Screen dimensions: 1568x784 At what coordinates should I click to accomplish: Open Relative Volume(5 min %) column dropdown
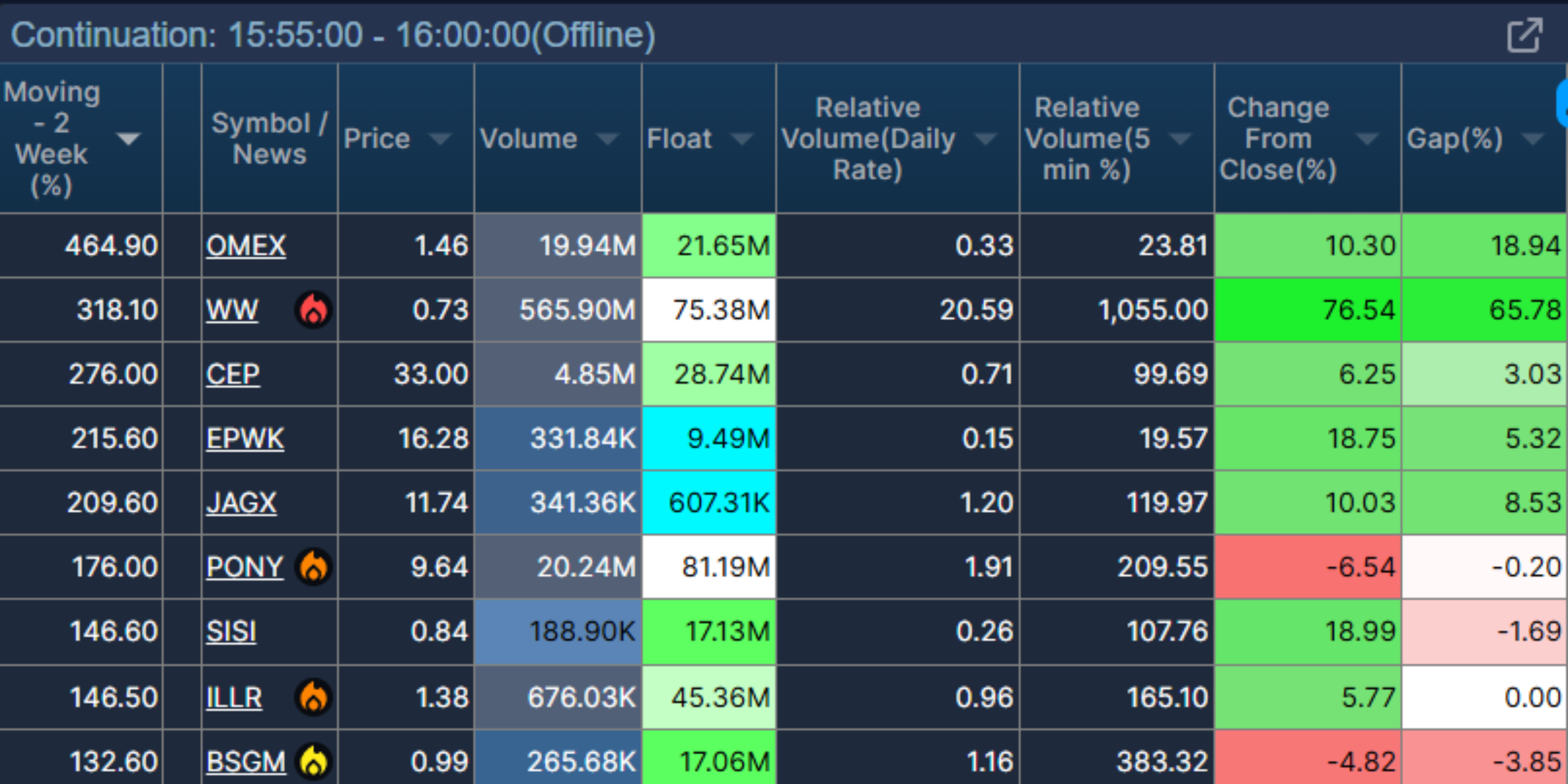[1180, 139]
